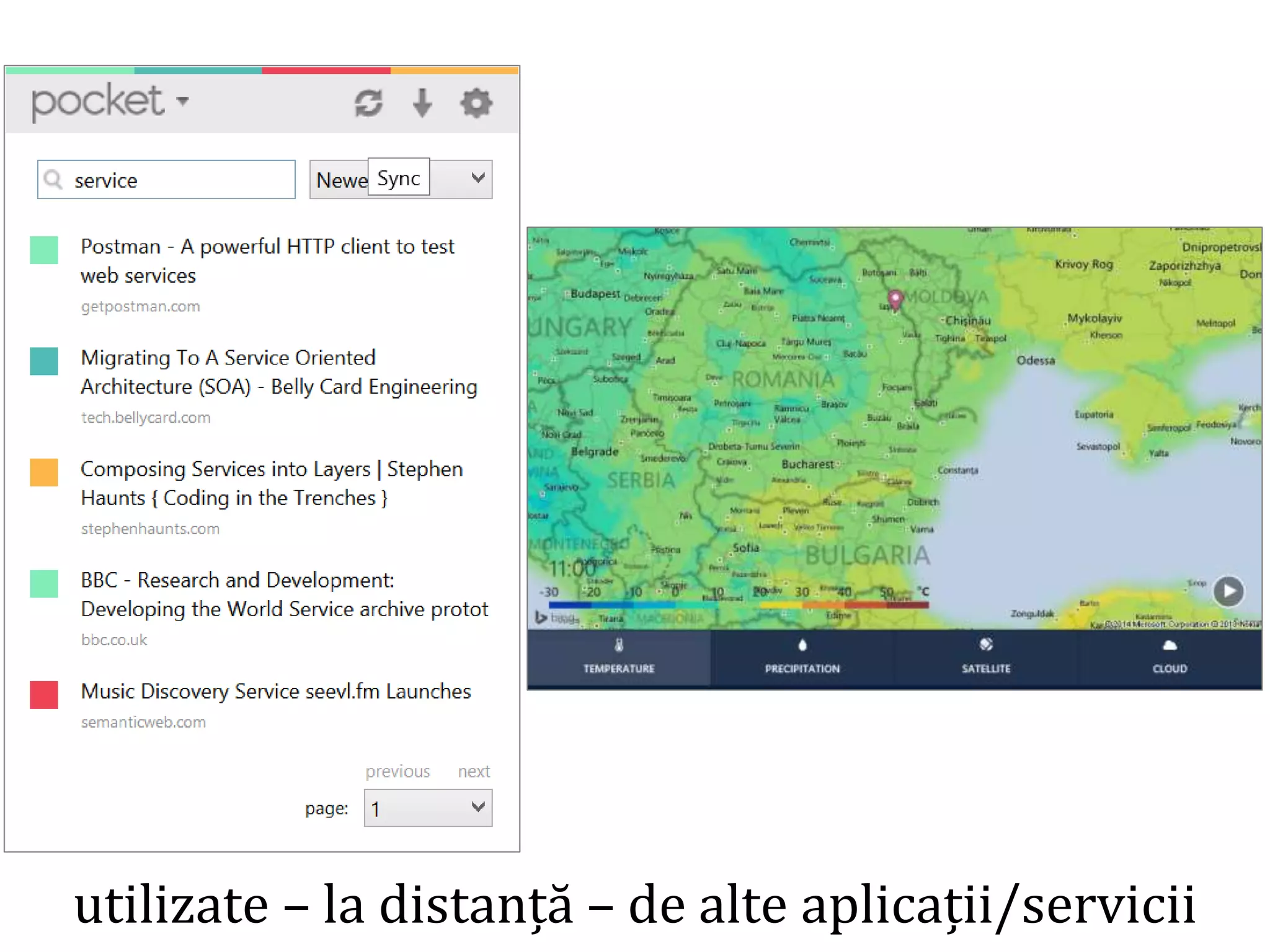Click the previous page link

pyautogui.click(x=397, y=772)
